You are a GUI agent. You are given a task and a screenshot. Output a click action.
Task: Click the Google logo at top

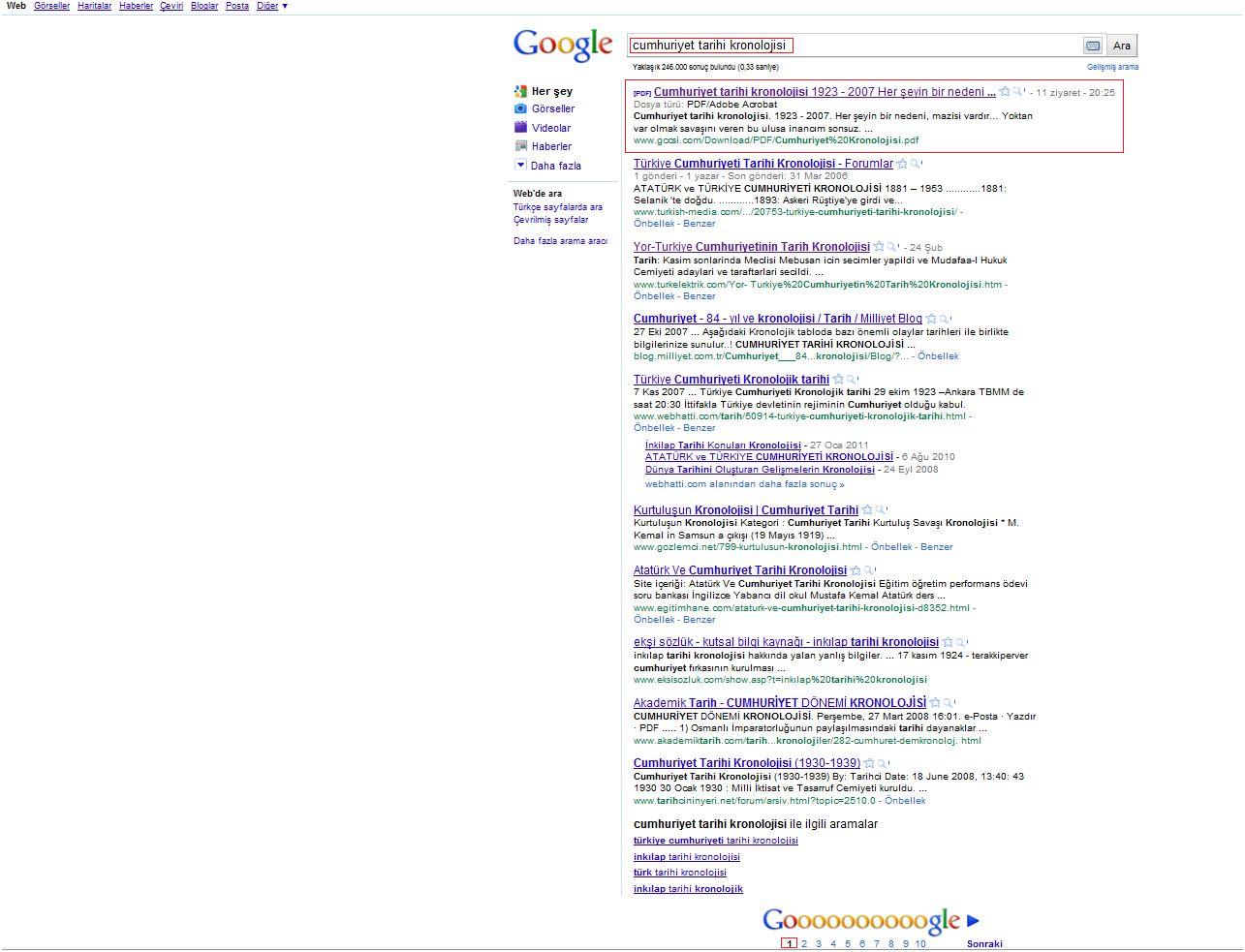coord(563,45)
